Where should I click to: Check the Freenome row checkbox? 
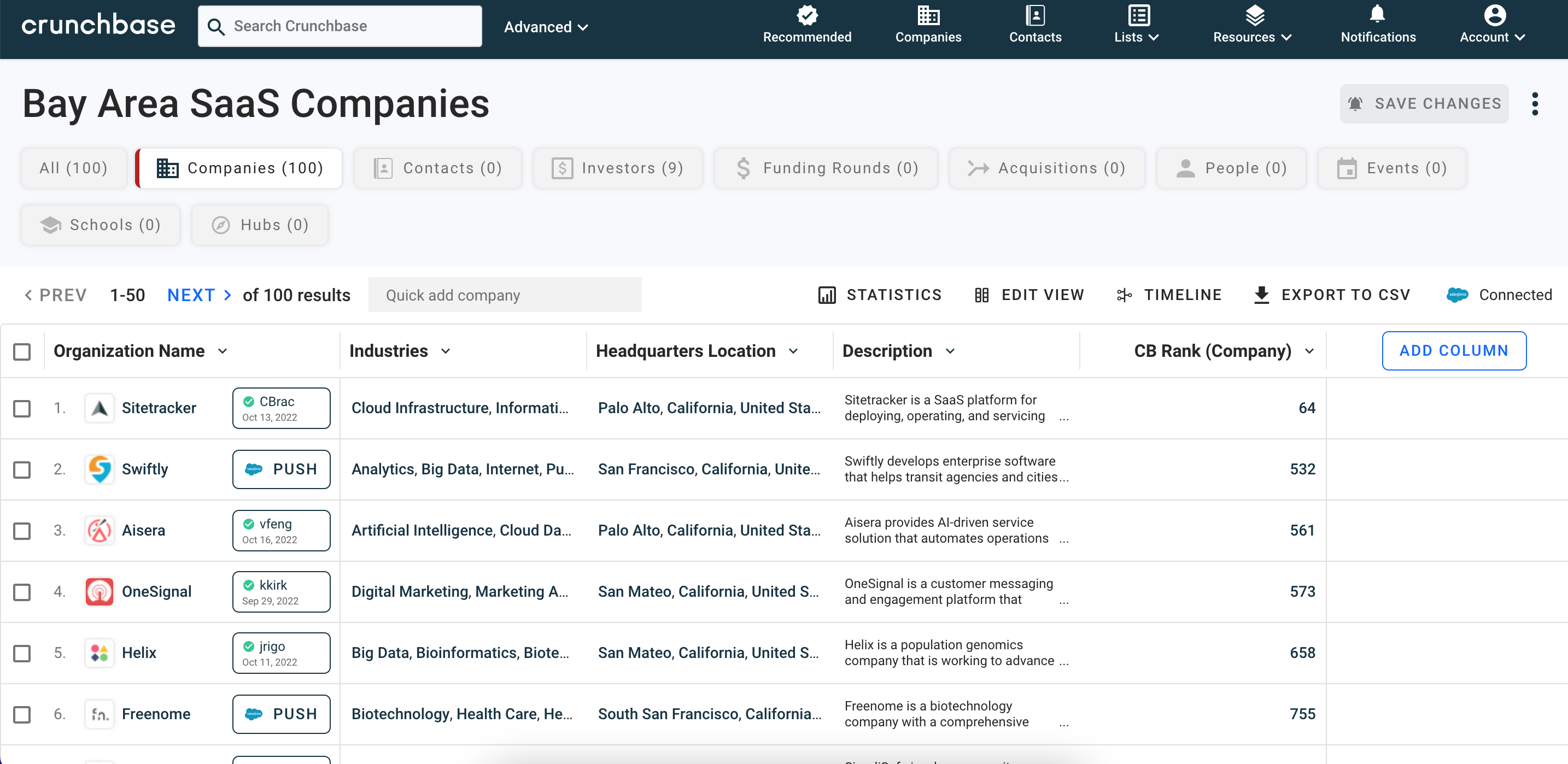pyautogui.click(x=22, y=714)
